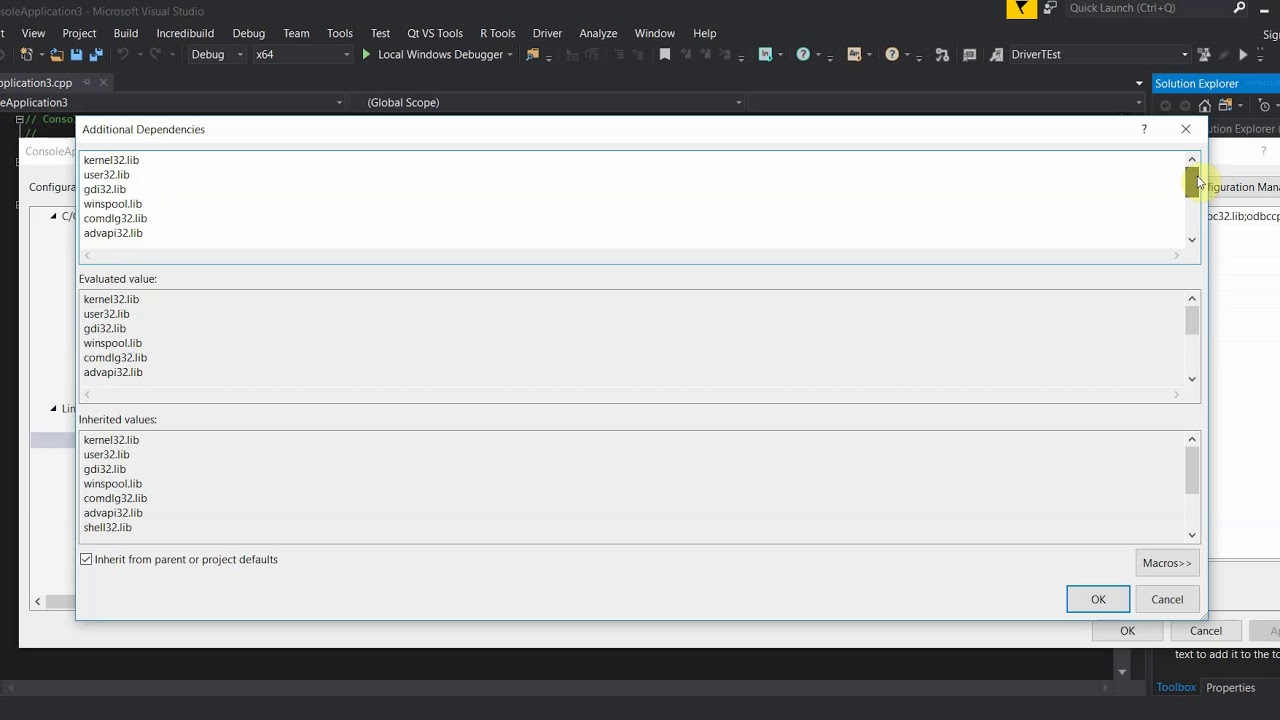Open the x64 platform dropdown
The height and width of the screenshot is (720, 1280).
click(x=302, y=55)
